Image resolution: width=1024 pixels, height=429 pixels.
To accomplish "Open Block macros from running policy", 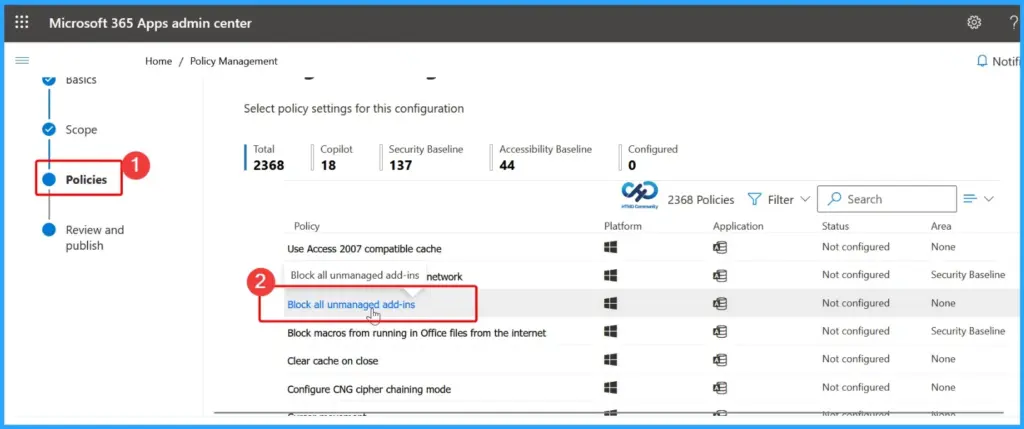I will click(417, 333).
